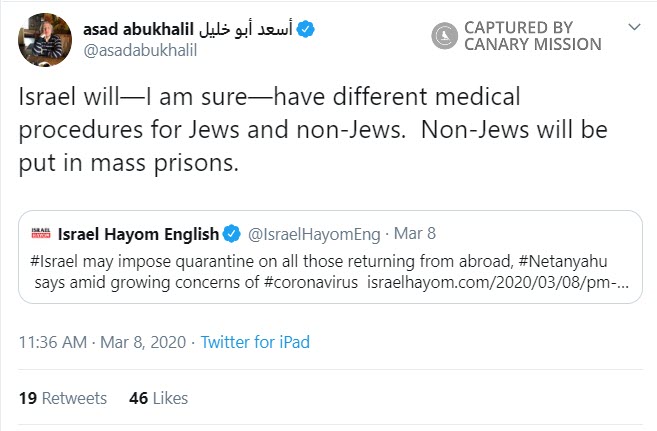The height and width of the screenshot is (431, 657).
Task: Open the Israel Hayom English account name
Action: pyautogui.click(x=140, y=236)
